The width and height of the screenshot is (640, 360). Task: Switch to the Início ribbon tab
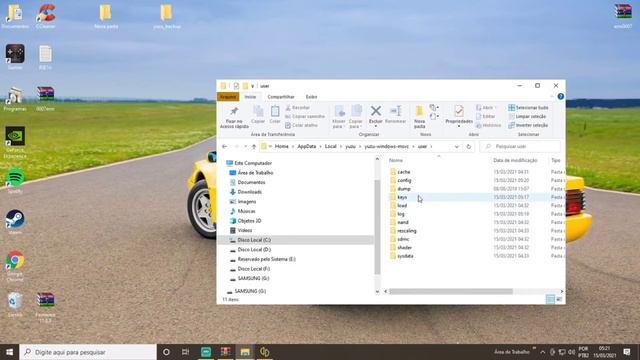250,97
